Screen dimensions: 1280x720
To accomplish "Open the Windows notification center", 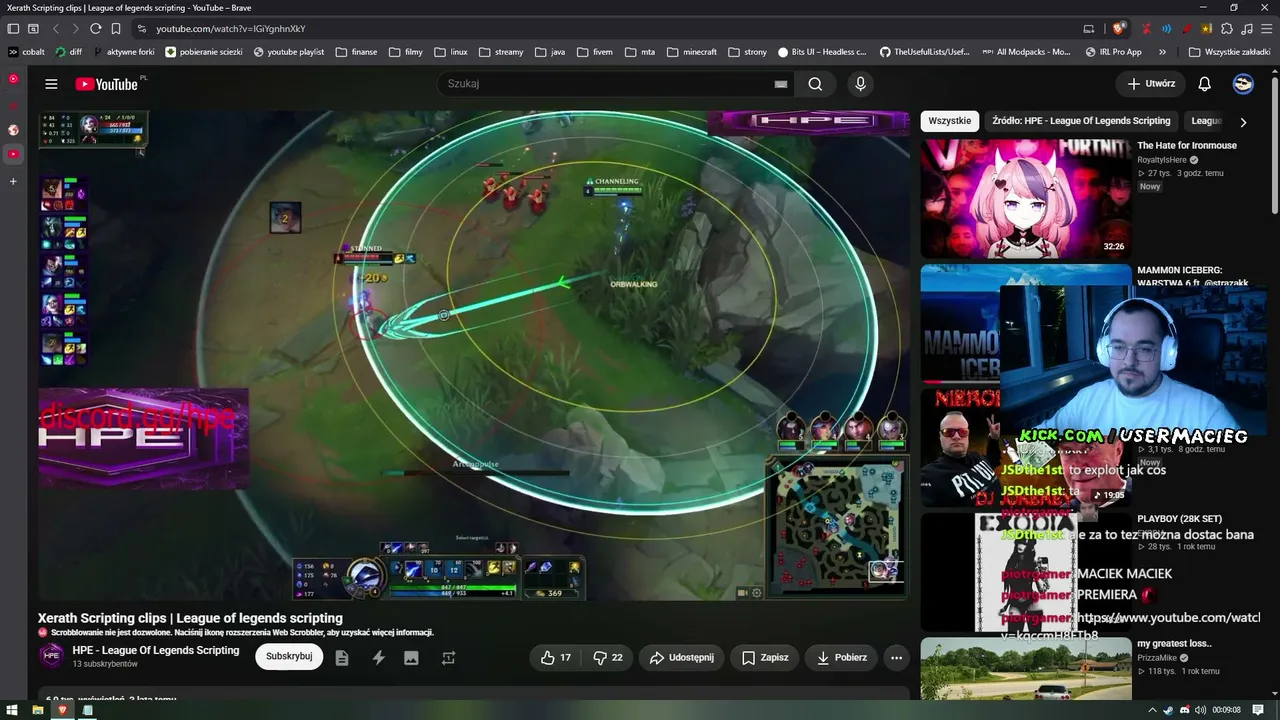I will (1258, 710).
